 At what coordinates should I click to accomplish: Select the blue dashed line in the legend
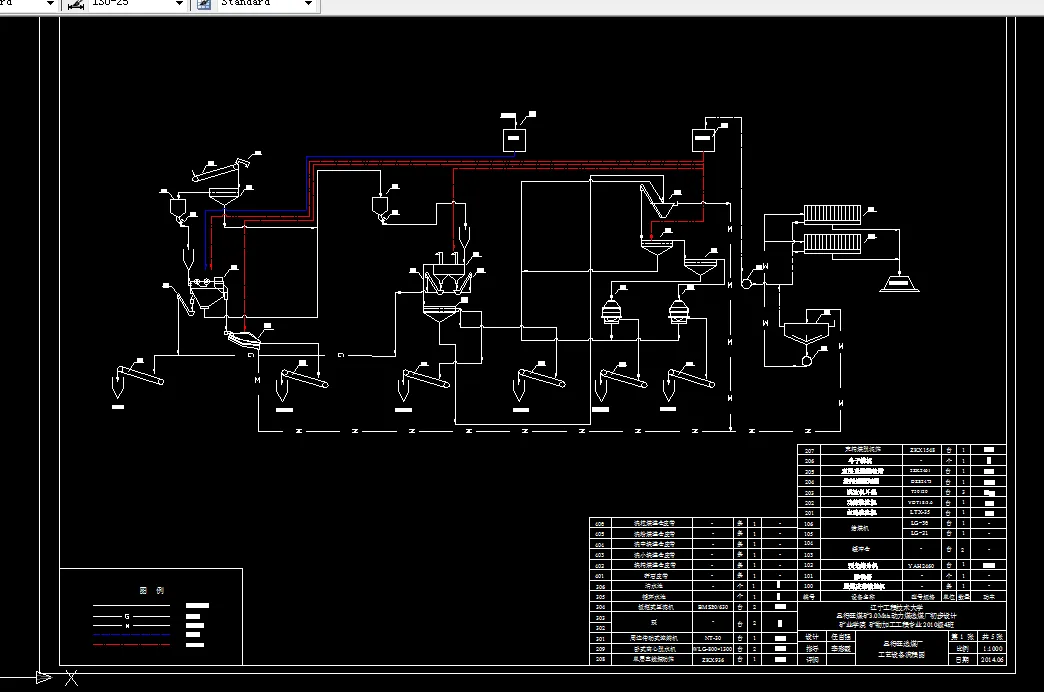(x=131, y=635)
